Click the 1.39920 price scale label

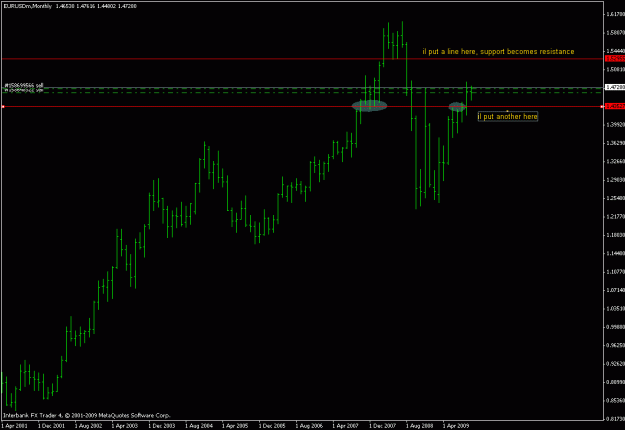pos(615,124)
